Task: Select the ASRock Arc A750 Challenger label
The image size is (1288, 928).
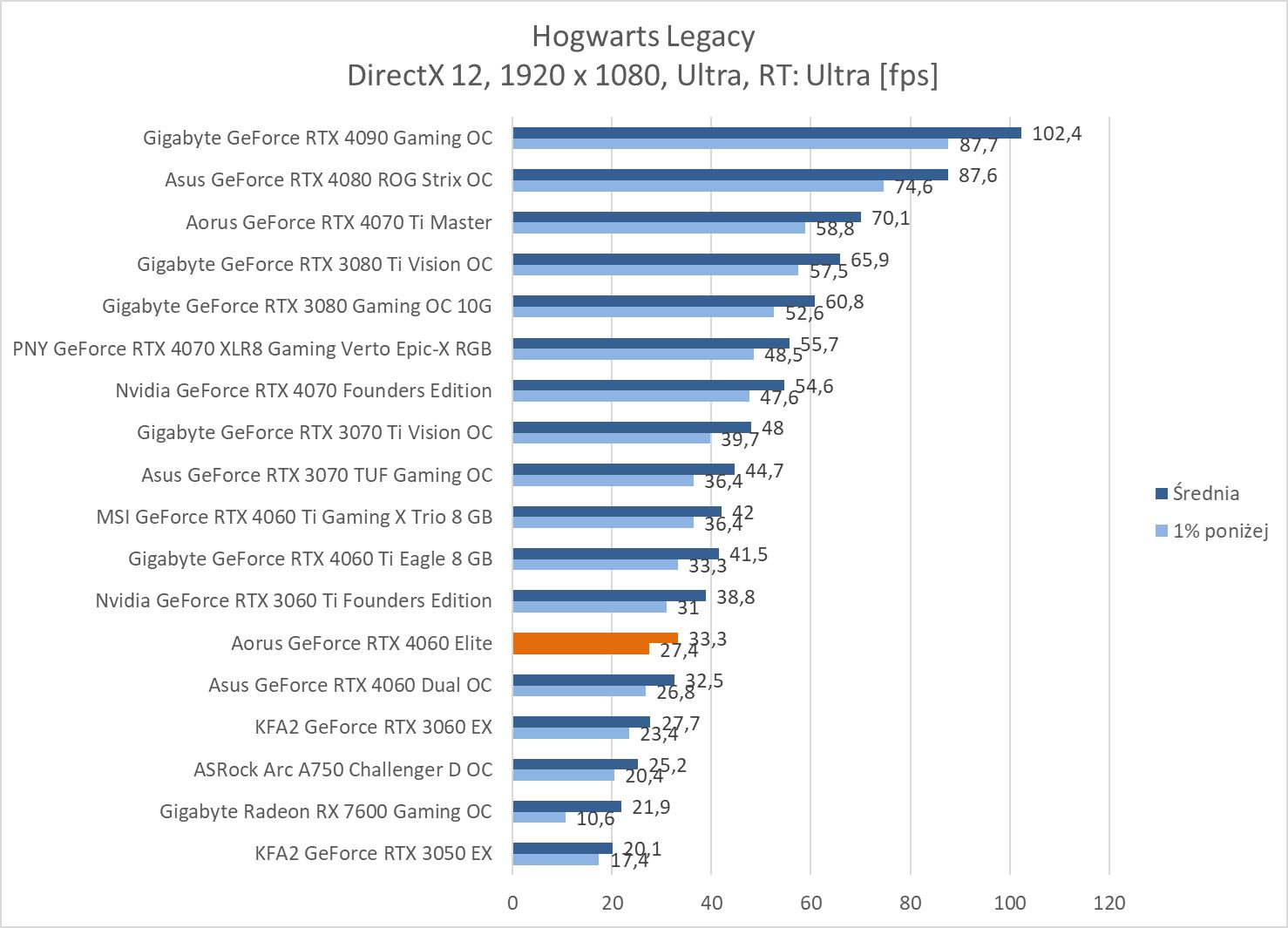Action: click(x=342, y=769)
